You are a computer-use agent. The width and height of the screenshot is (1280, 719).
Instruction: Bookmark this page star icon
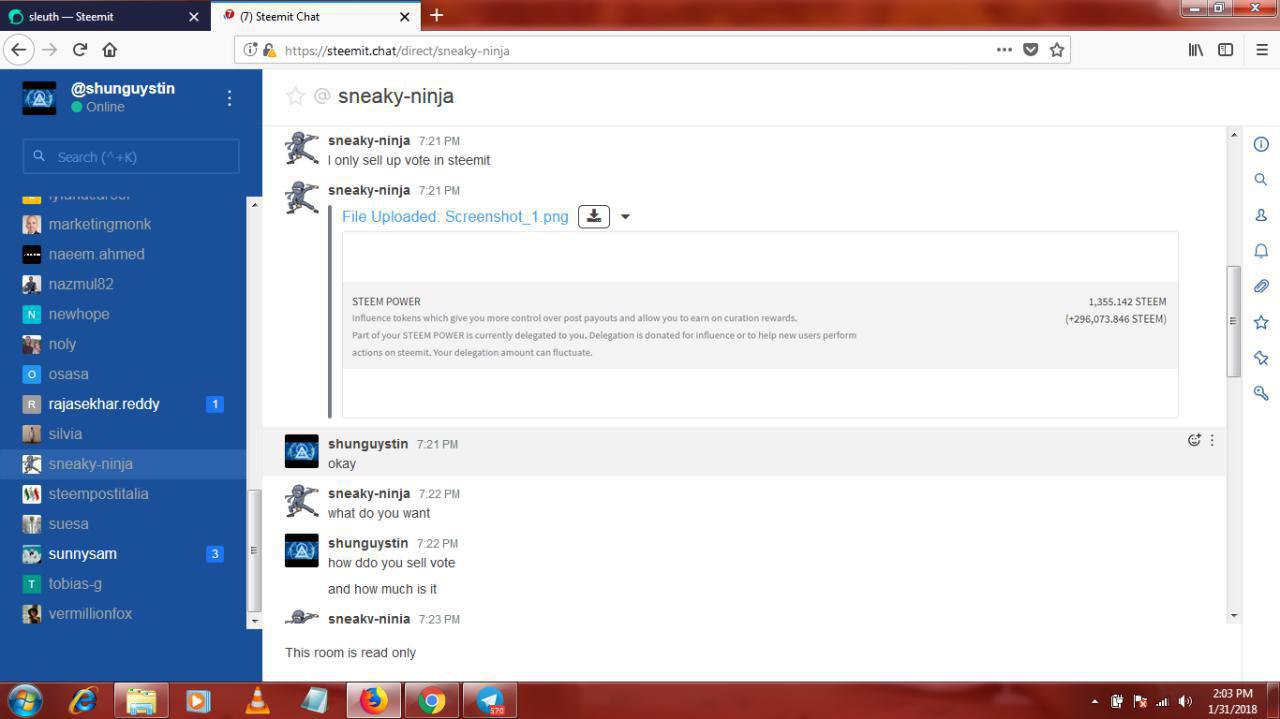tap(1057, 50)
